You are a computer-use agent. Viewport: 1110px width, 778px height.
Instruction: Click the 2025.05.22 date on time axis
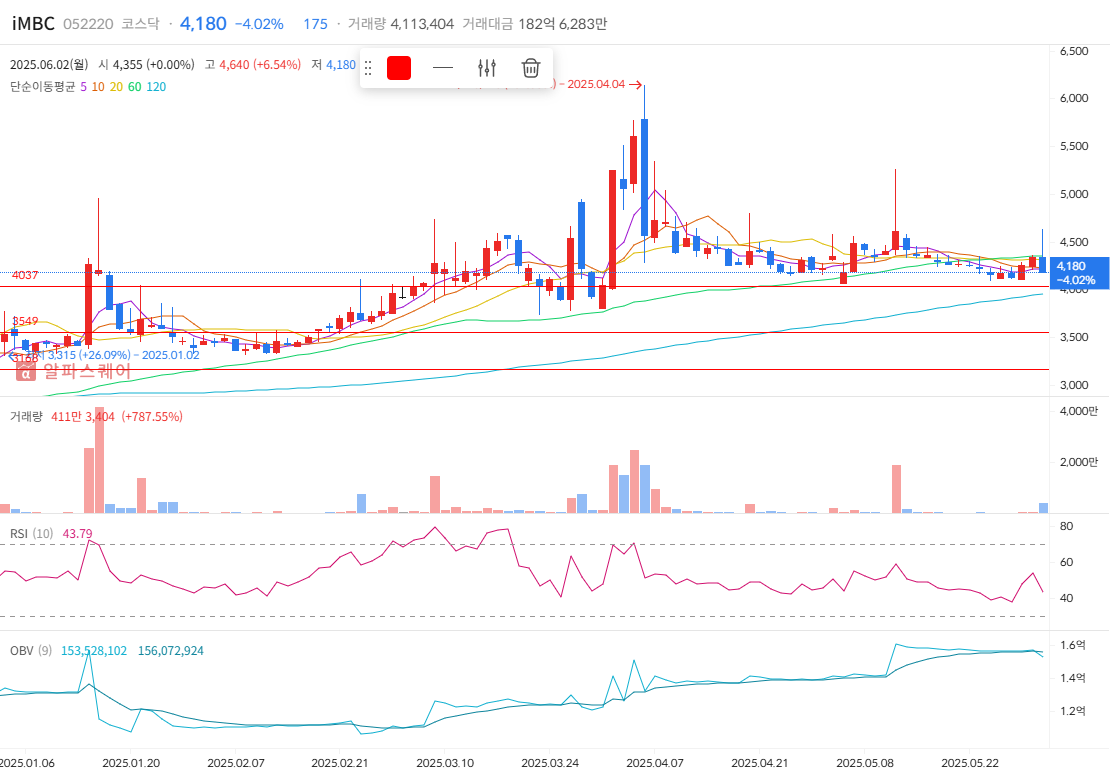click(x=970, y=763)
